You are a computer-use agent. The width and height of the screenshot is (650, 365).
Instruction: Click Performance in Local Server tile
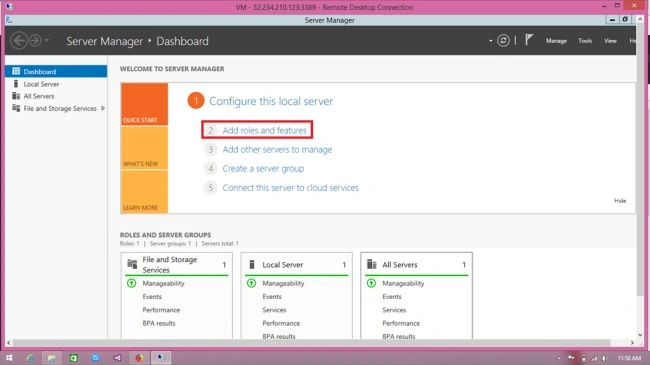281,323
